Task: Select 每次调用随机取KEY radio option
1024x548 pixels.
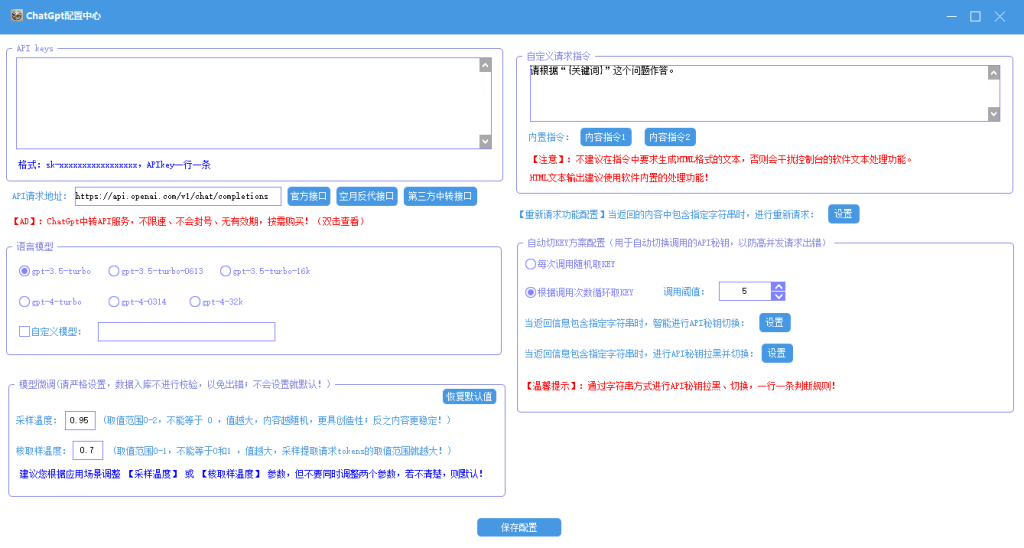Action: pos(531,265)
